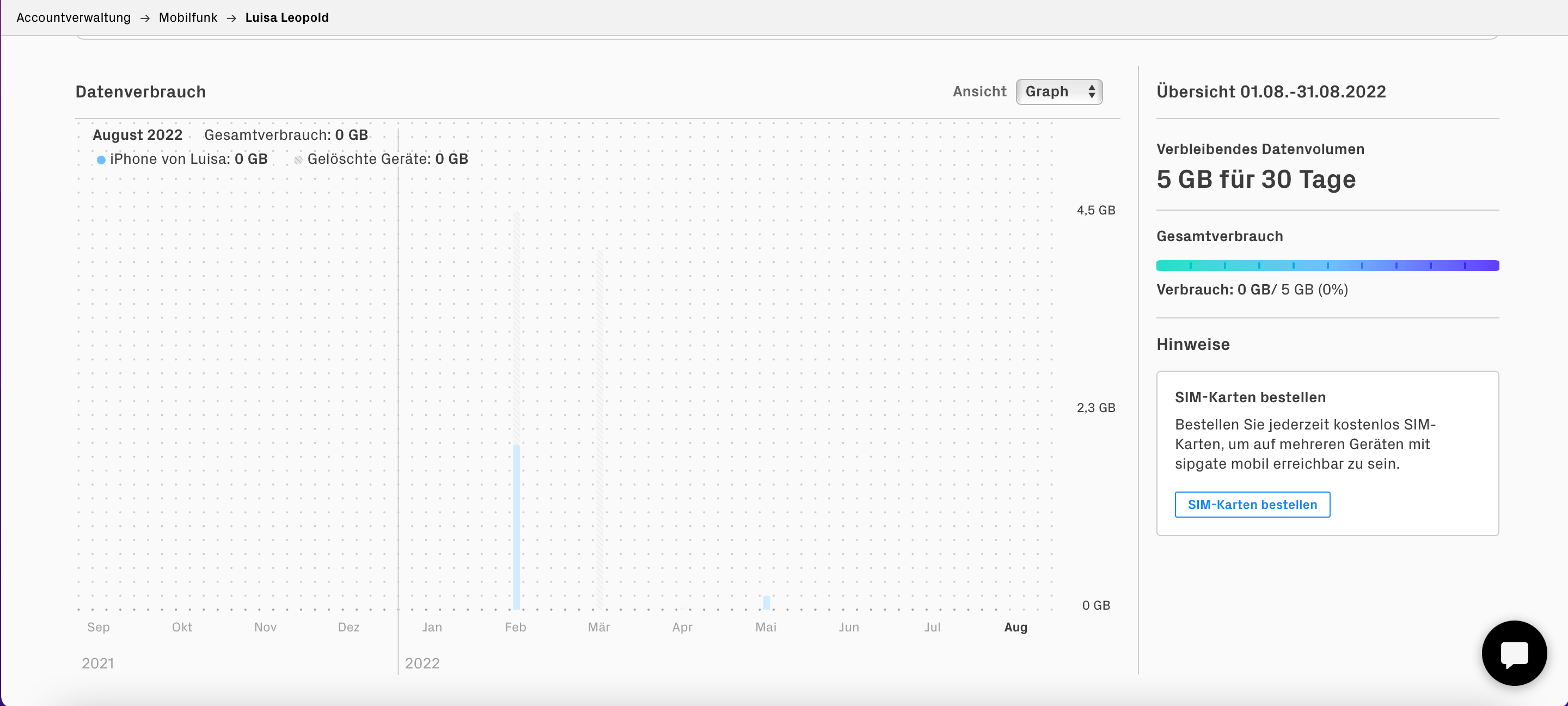
Task: Click the Gesamtverbrauch gradient progress bar
Action: 1327,265
